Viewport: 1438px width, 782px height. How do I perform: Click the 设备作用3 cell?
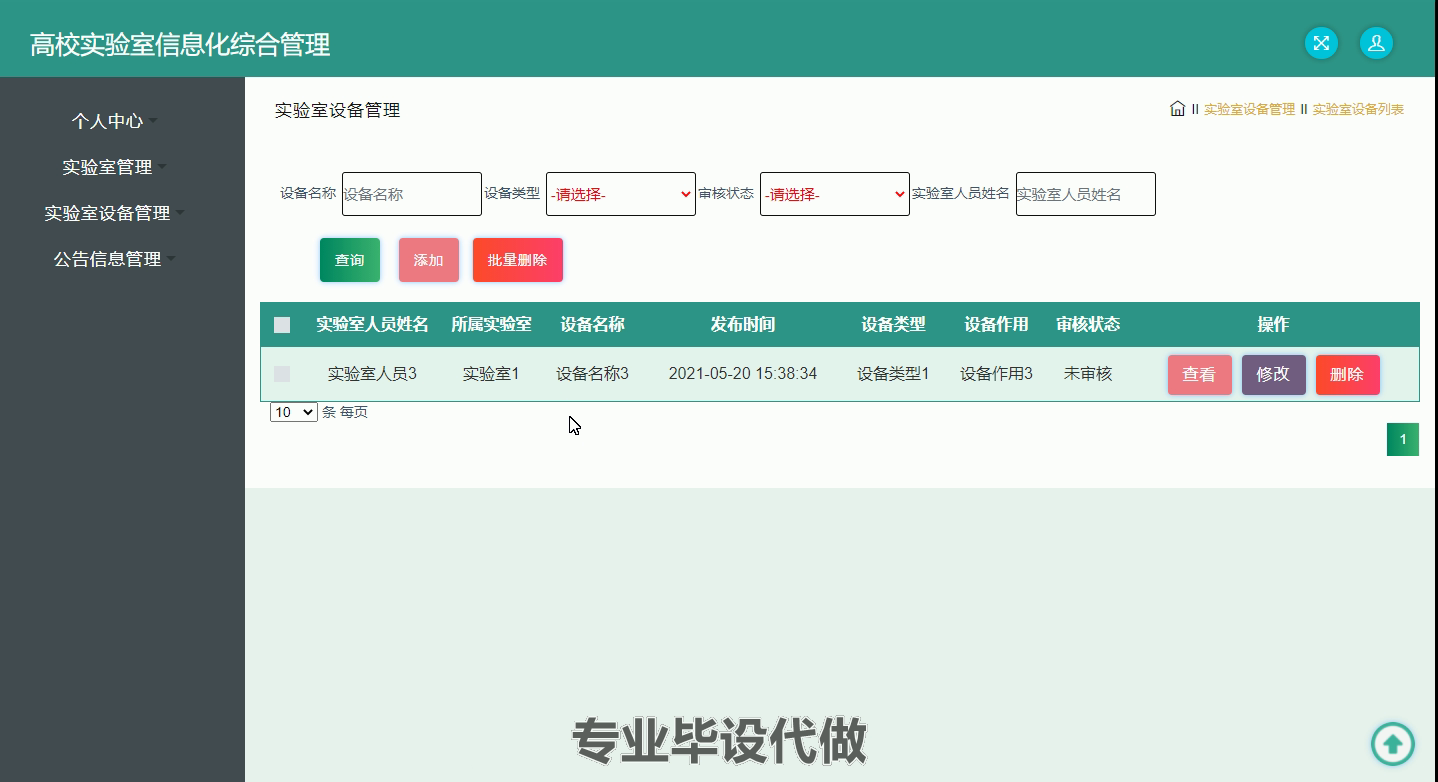pos(996,374)
